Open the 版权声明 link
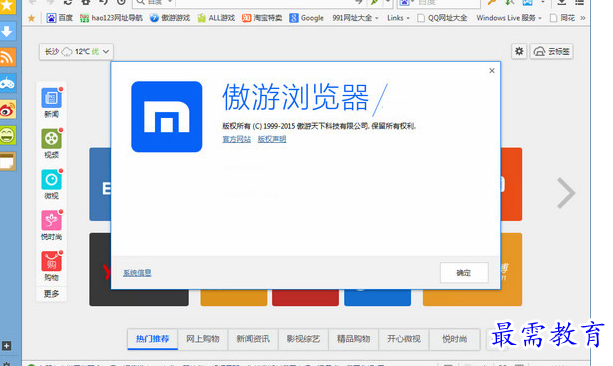613x366 pixels. point(272,139)
